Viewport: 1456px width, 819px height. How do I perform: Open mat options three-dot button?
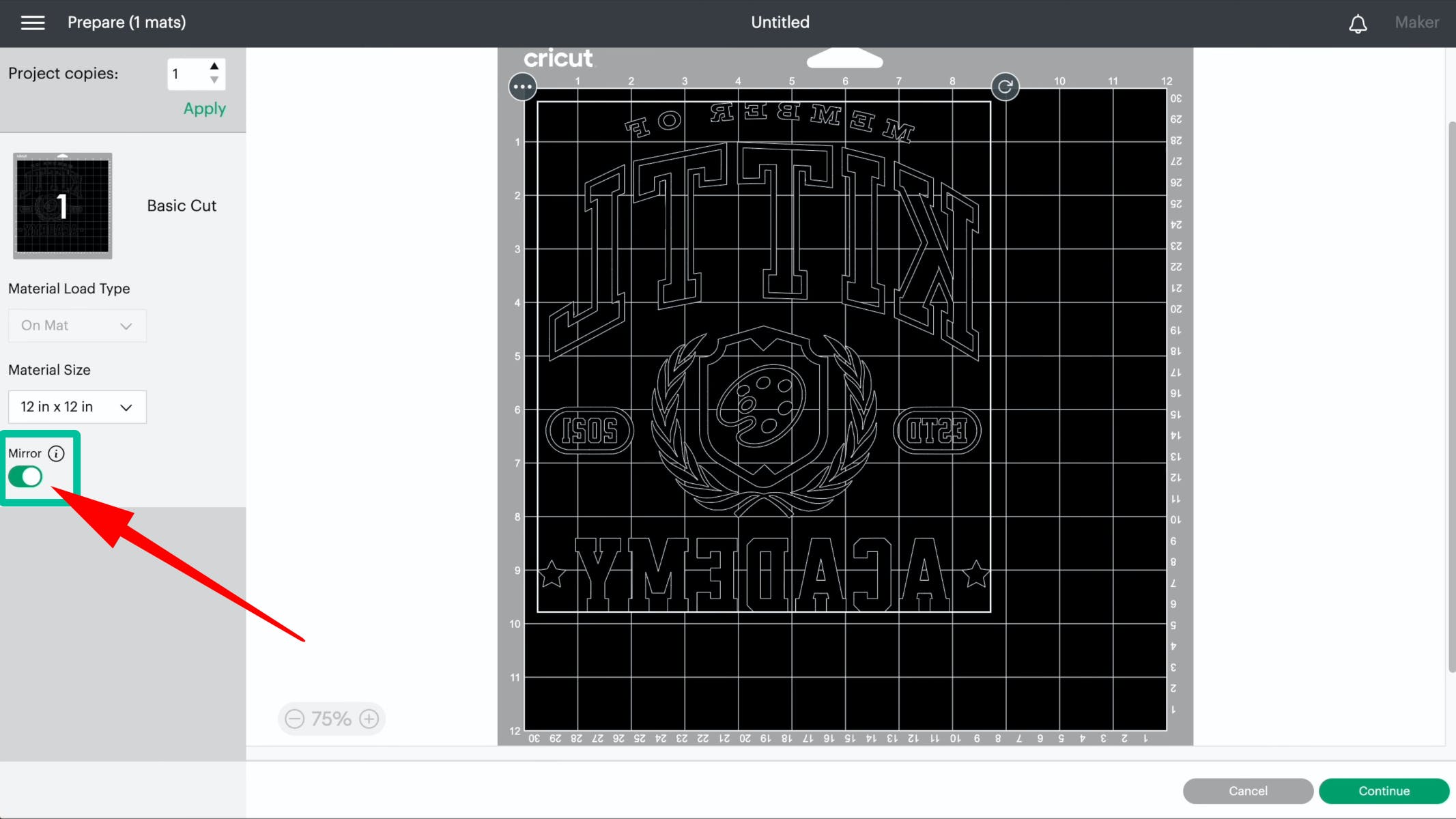coord(523,87)
